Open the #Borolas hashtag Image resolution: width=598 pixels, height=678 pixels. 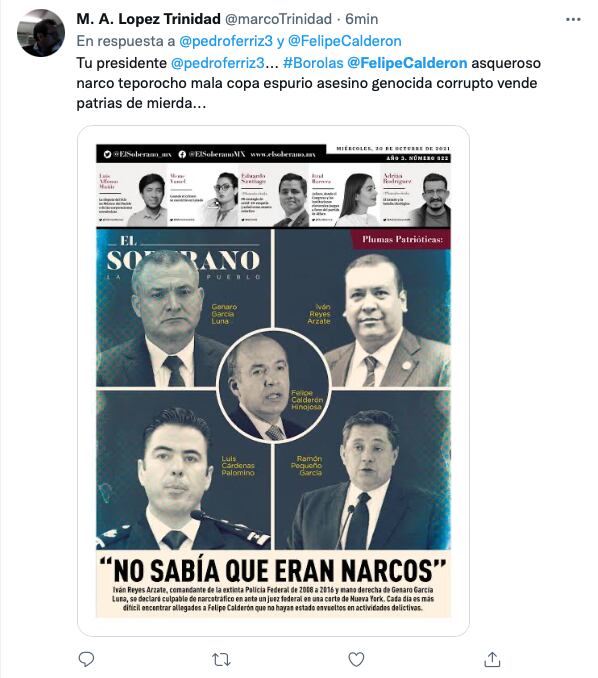click(x=313, y=63)
